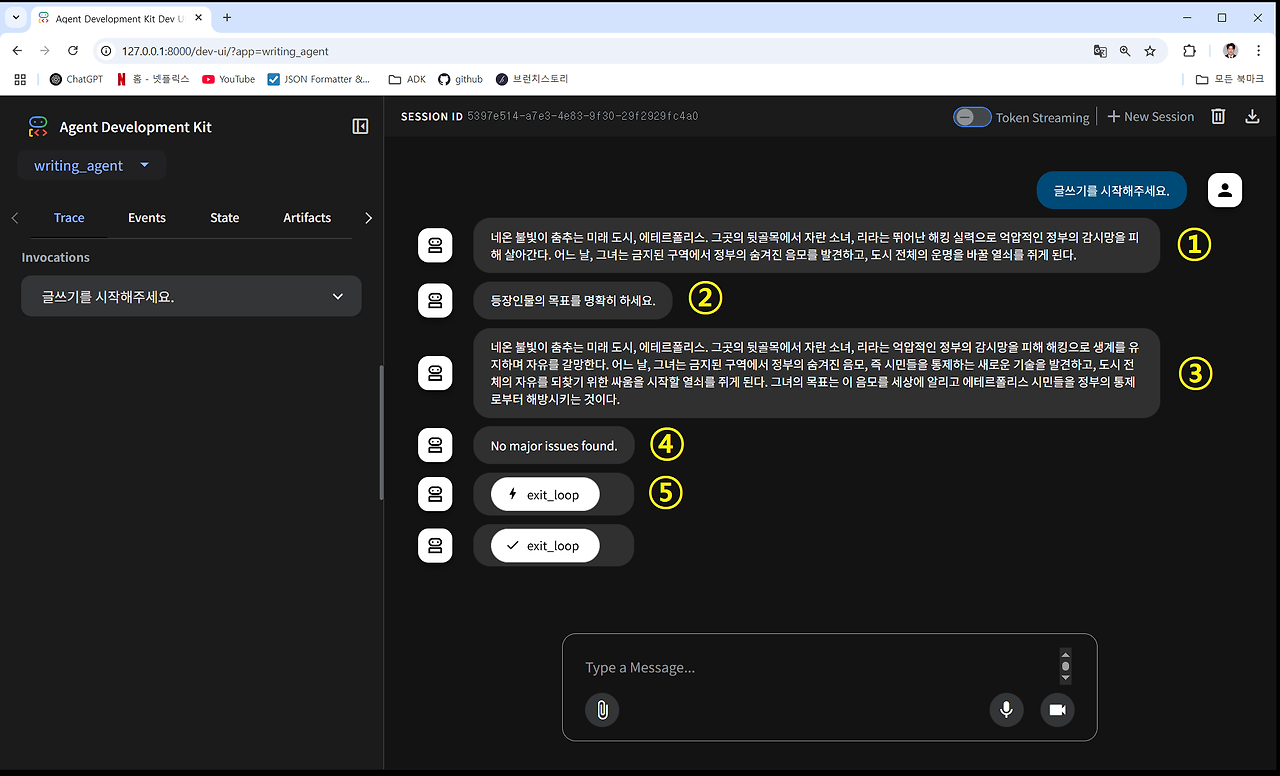This screenshot has width=1280, height=776.
Task: Click the user avatar beside the user message
Action: pyautogui.click(x=1225, y=190)
